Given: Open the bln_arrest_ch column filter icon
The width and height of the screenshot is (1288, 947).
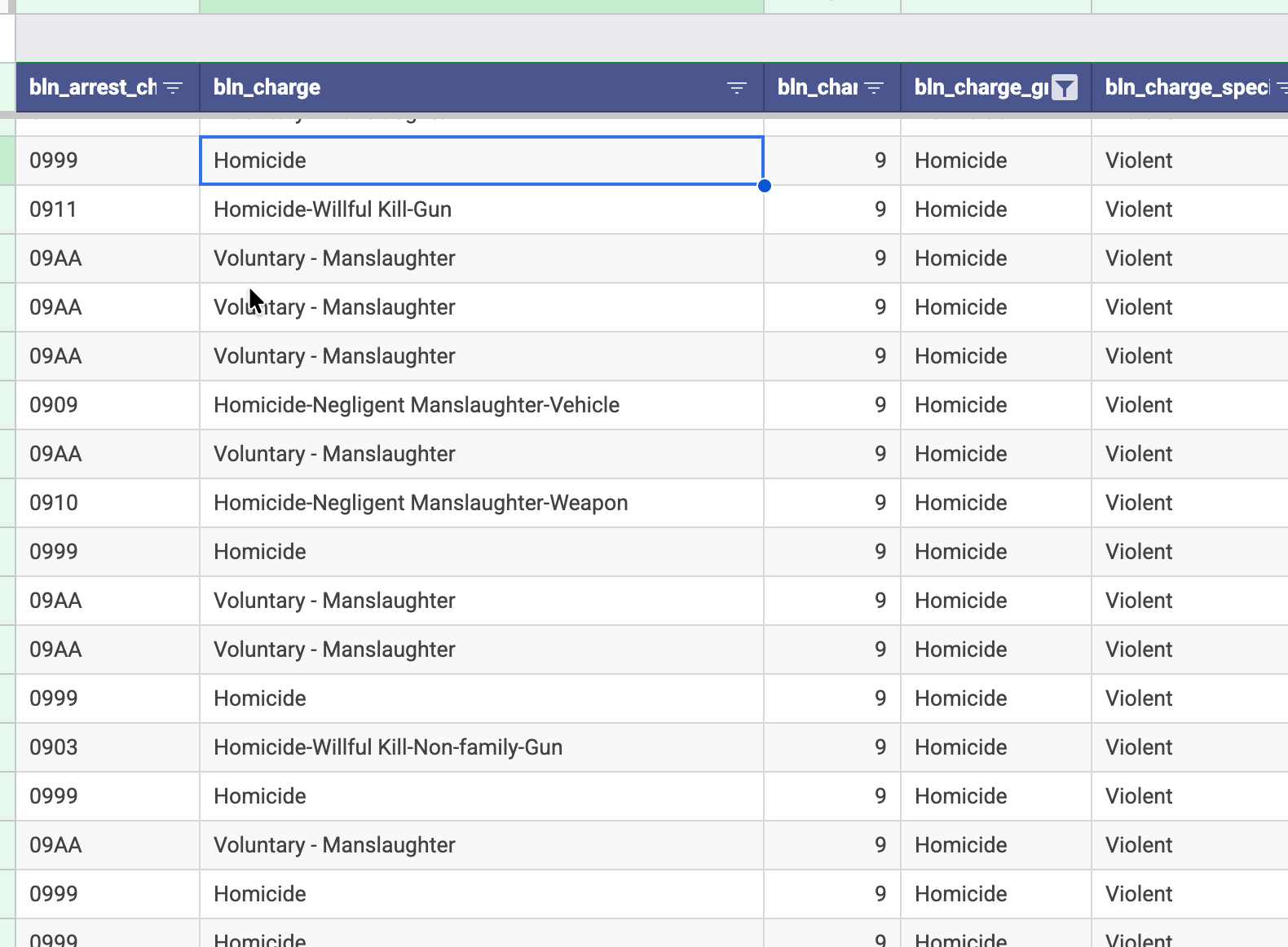Looking at the screenshot, I should tap(173, 88).
